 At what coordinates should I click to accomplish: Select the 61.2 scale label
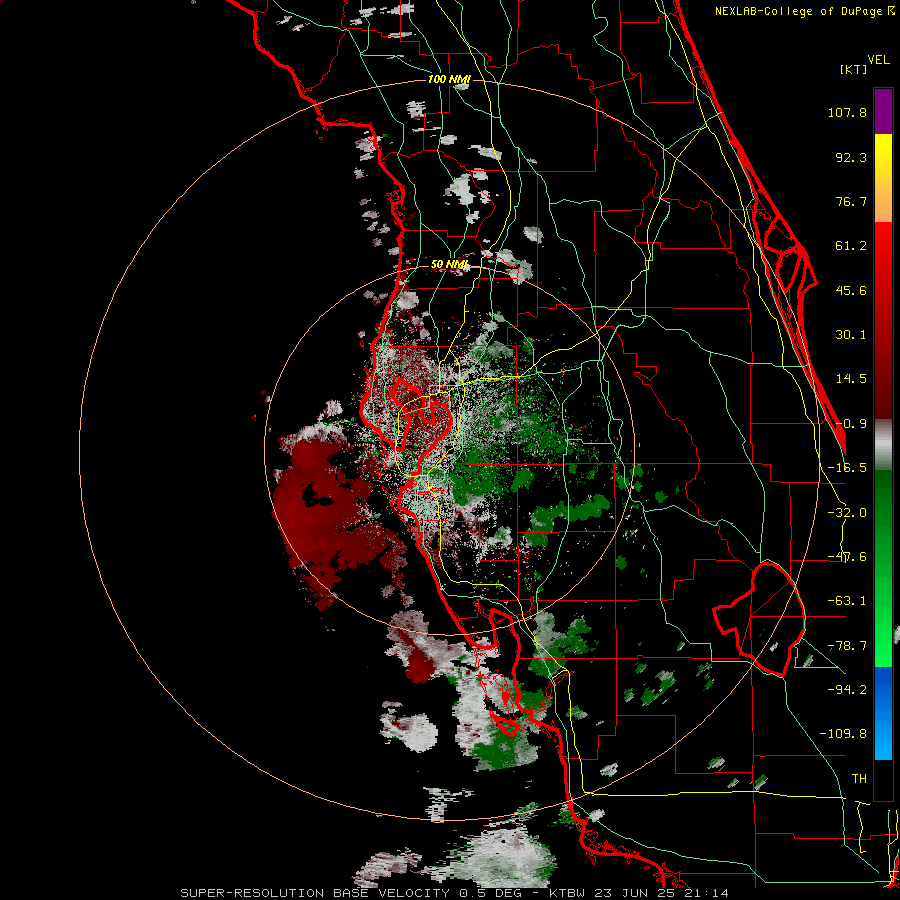tap(851, 246)
